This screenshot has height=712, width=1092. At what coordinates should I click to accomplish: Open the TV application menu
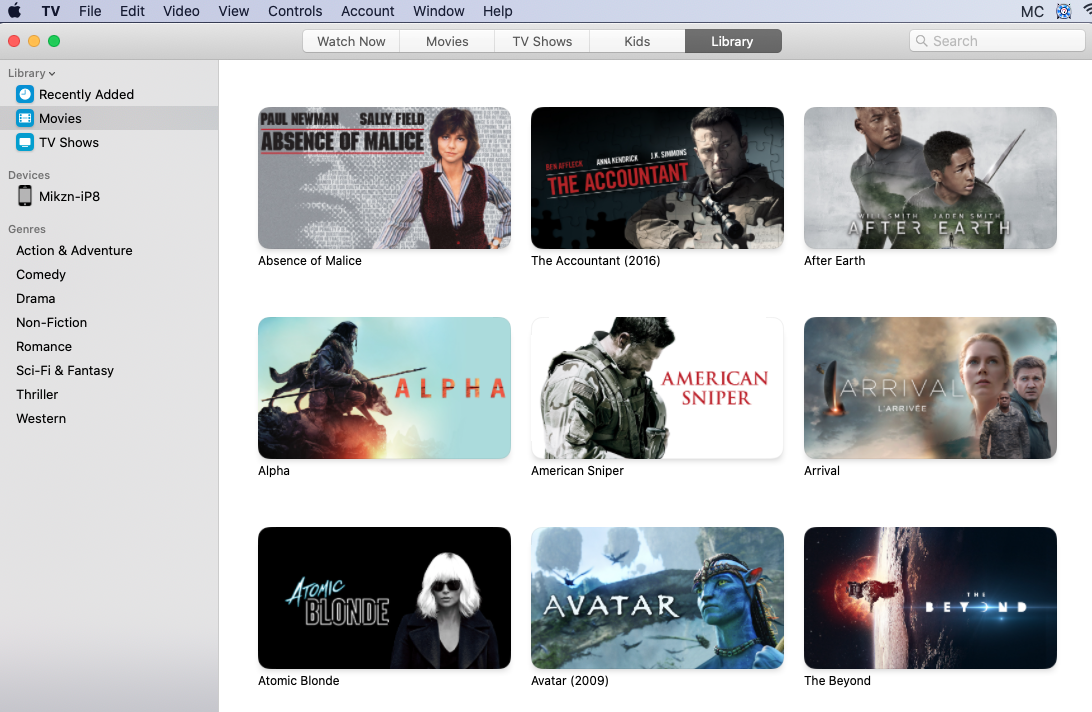(51, 11)
